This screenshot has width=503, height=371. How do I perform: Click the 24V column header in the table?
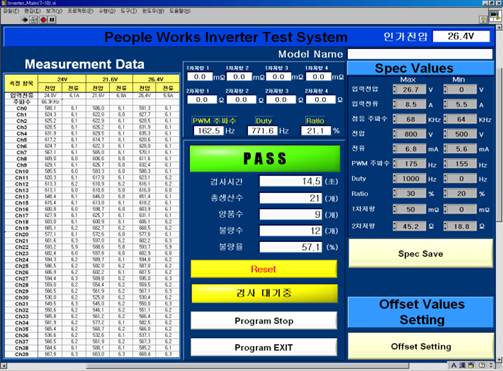click(62, 79)
